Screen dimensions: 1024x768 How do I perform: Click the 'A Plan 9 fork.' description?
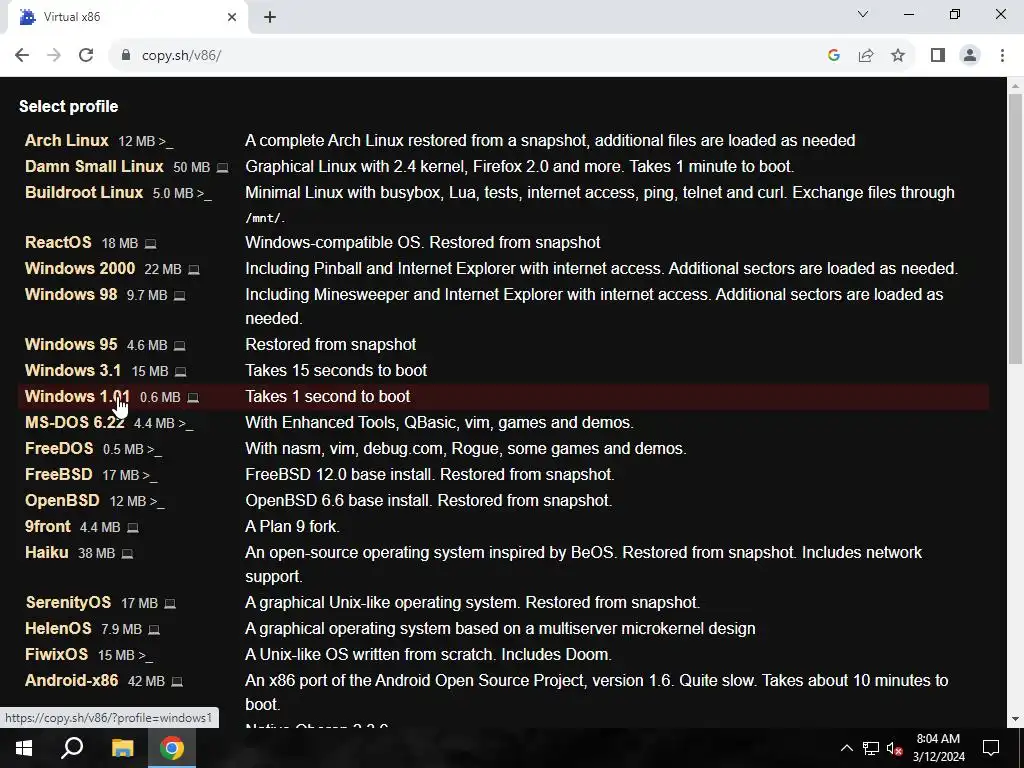(x=292, y=527)
